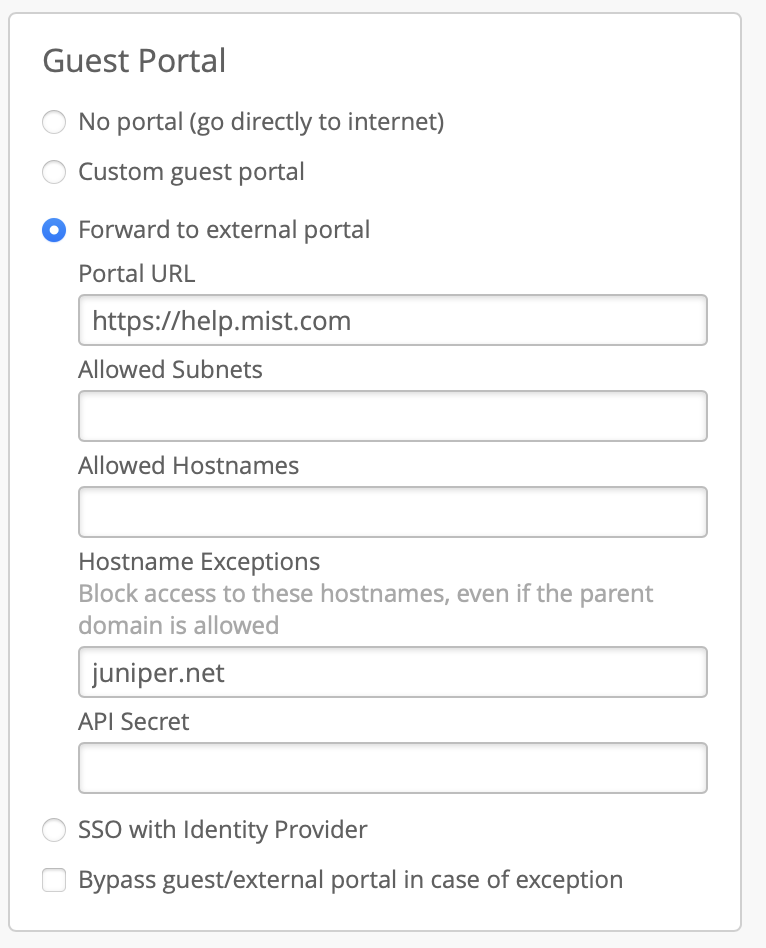Viewport: 766px width, 948px height.
Task: Click the "Allowed Subnets" field label
Action: [x=170, y=370]
